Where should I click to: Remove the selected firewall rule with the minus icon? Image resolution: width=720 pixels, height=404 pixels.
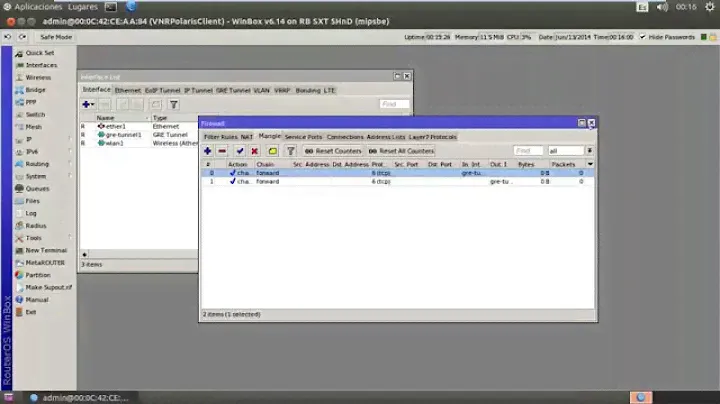click(x=222, y=150)
